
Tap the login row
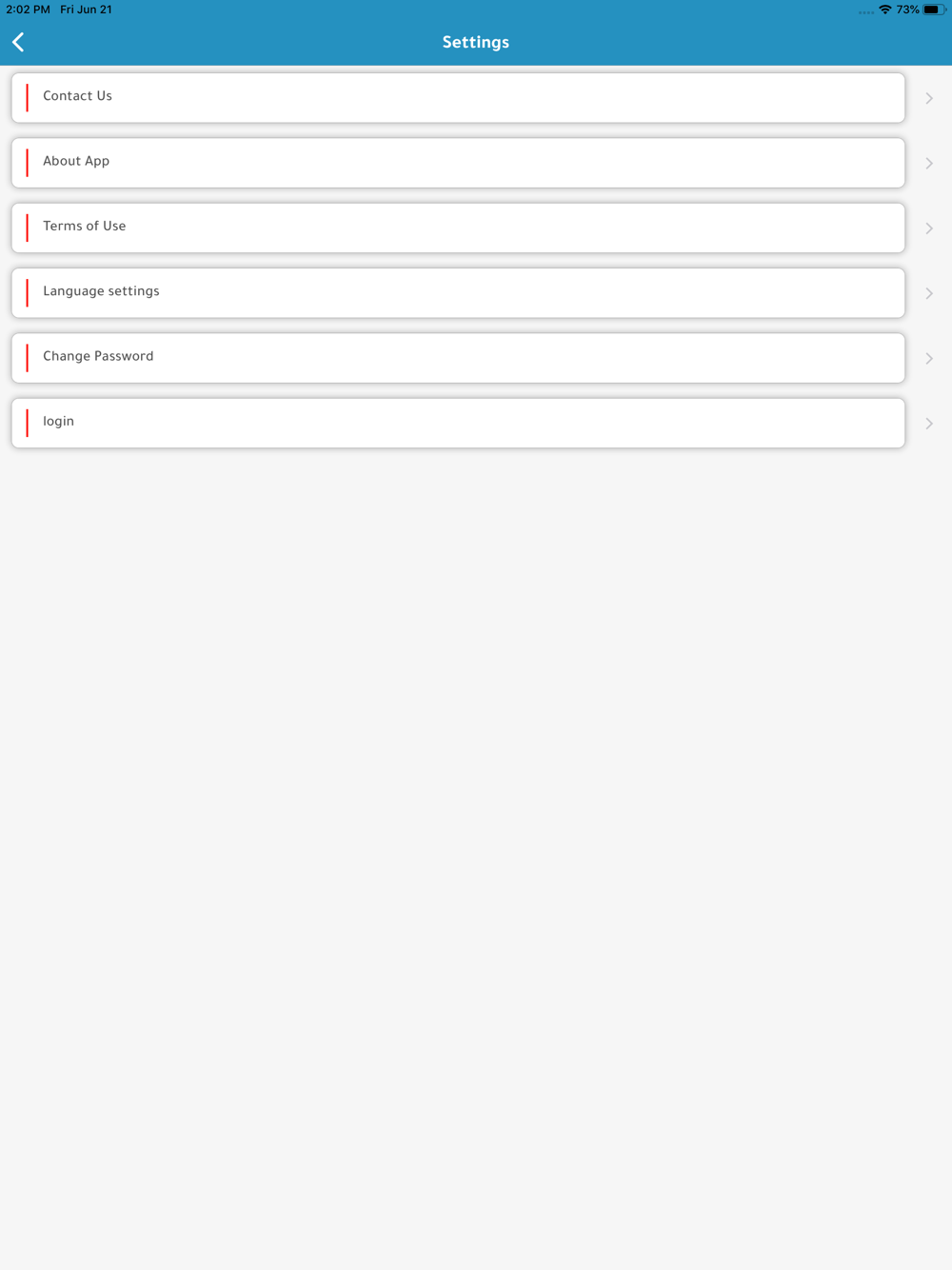coord(458,423)
